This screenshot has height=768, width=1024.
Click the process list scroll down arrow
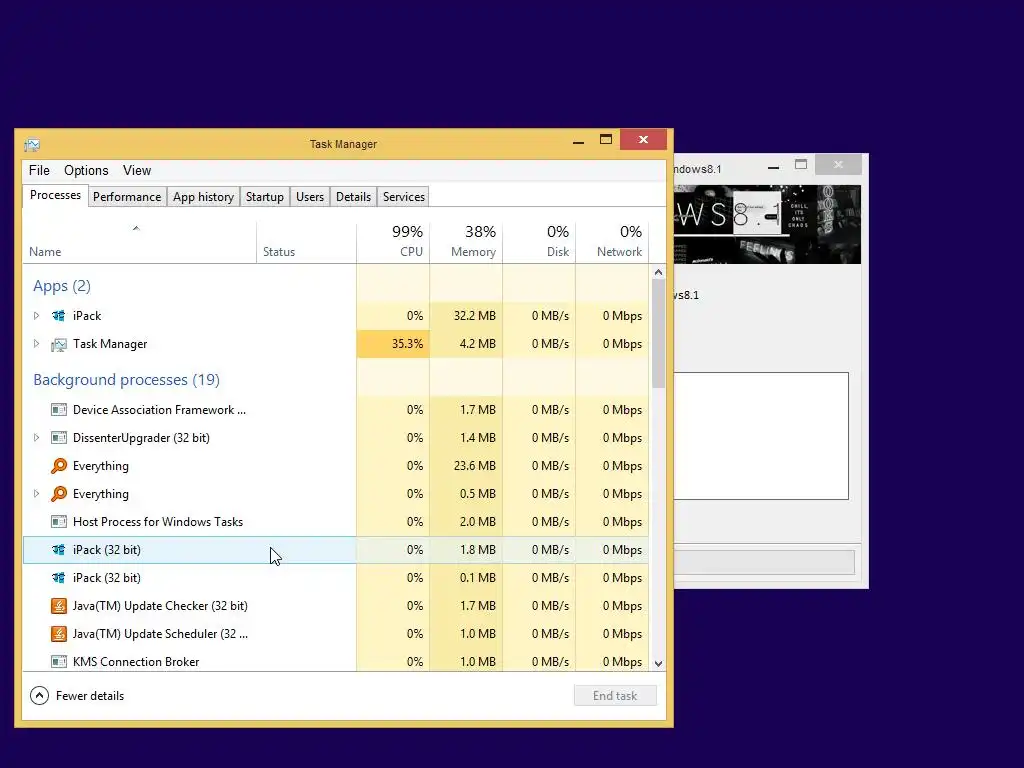click(x=658, y=664)
